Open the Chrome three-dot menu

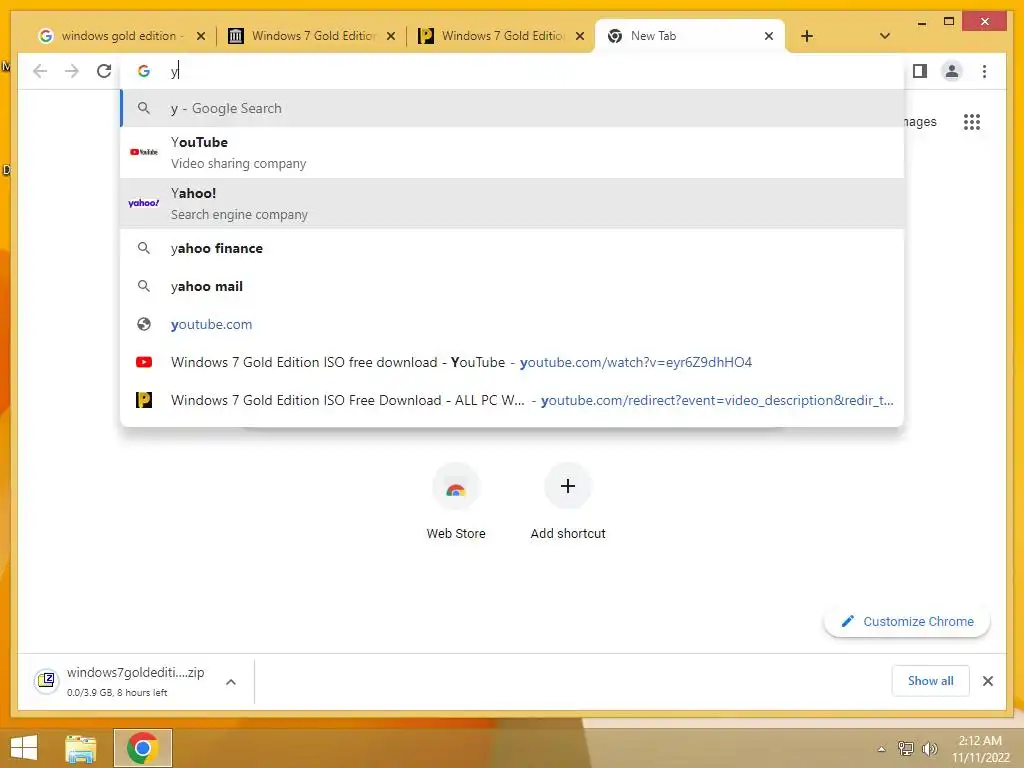tap(984, 71)
